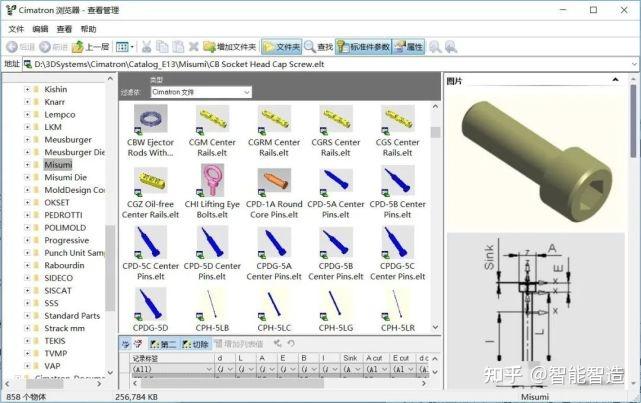
Task: Click the Sink column header
Action: point(350,358)
